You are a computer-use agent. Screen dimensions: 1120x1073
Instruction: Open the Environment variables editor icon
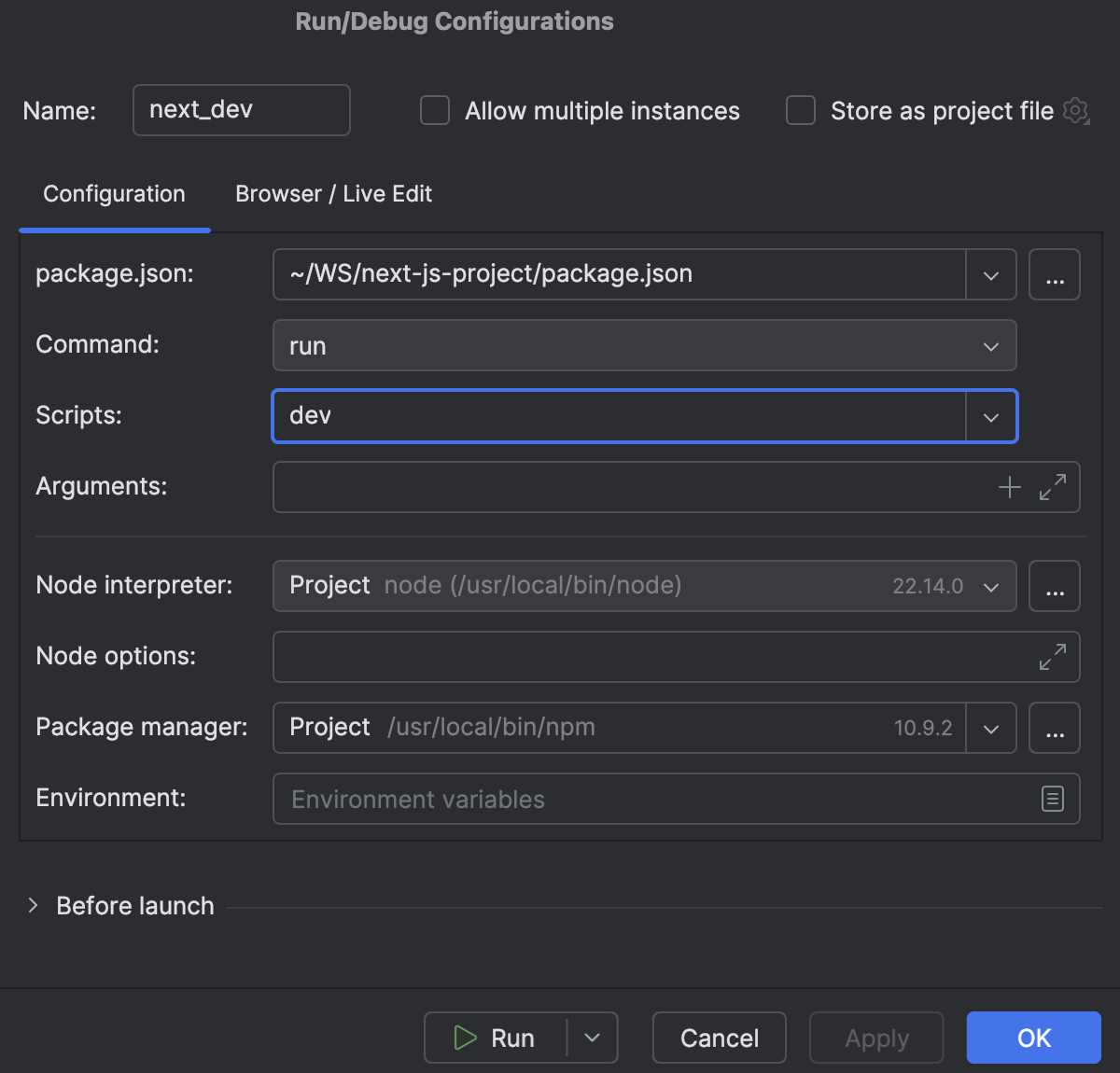click(1052, 799)
